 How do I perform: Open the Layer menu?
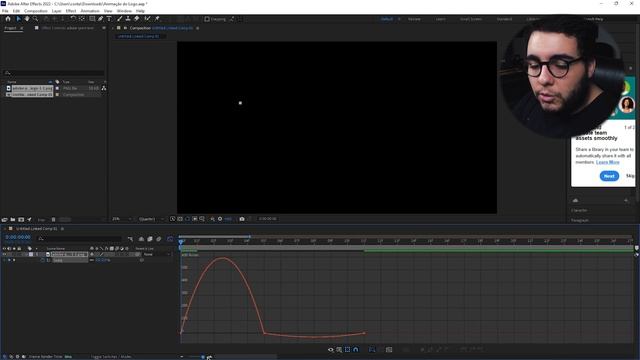57,11
